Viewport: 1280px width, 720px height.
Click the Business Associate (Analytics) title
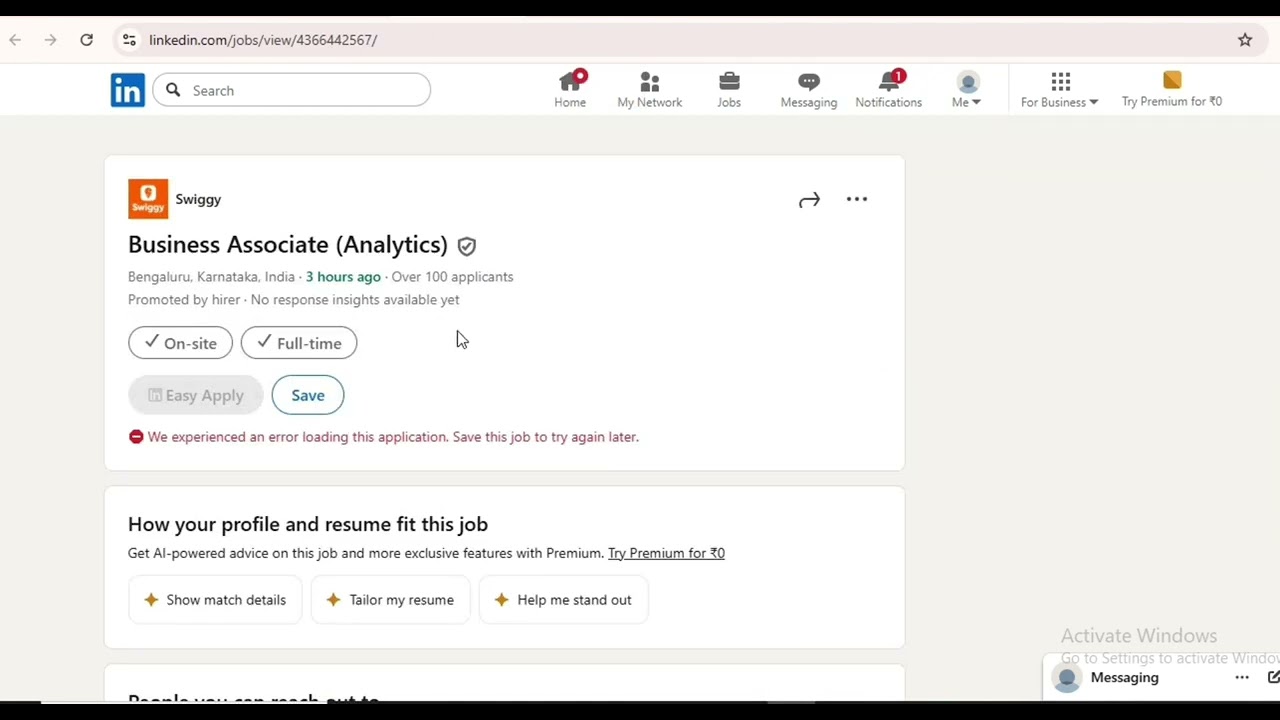[288, 244]
